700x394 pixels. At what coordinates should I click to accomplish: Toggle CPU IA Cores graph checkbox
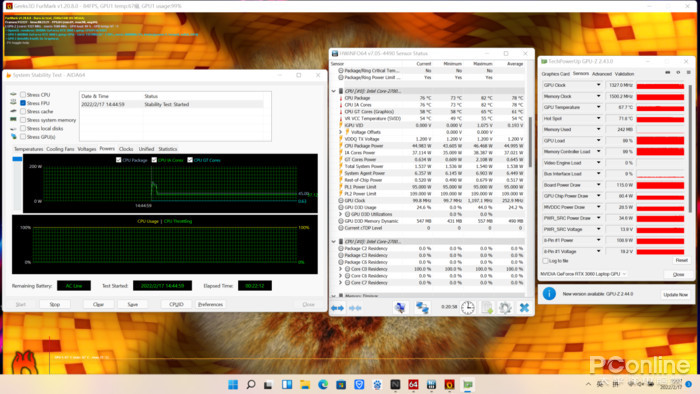pos(154,160)
